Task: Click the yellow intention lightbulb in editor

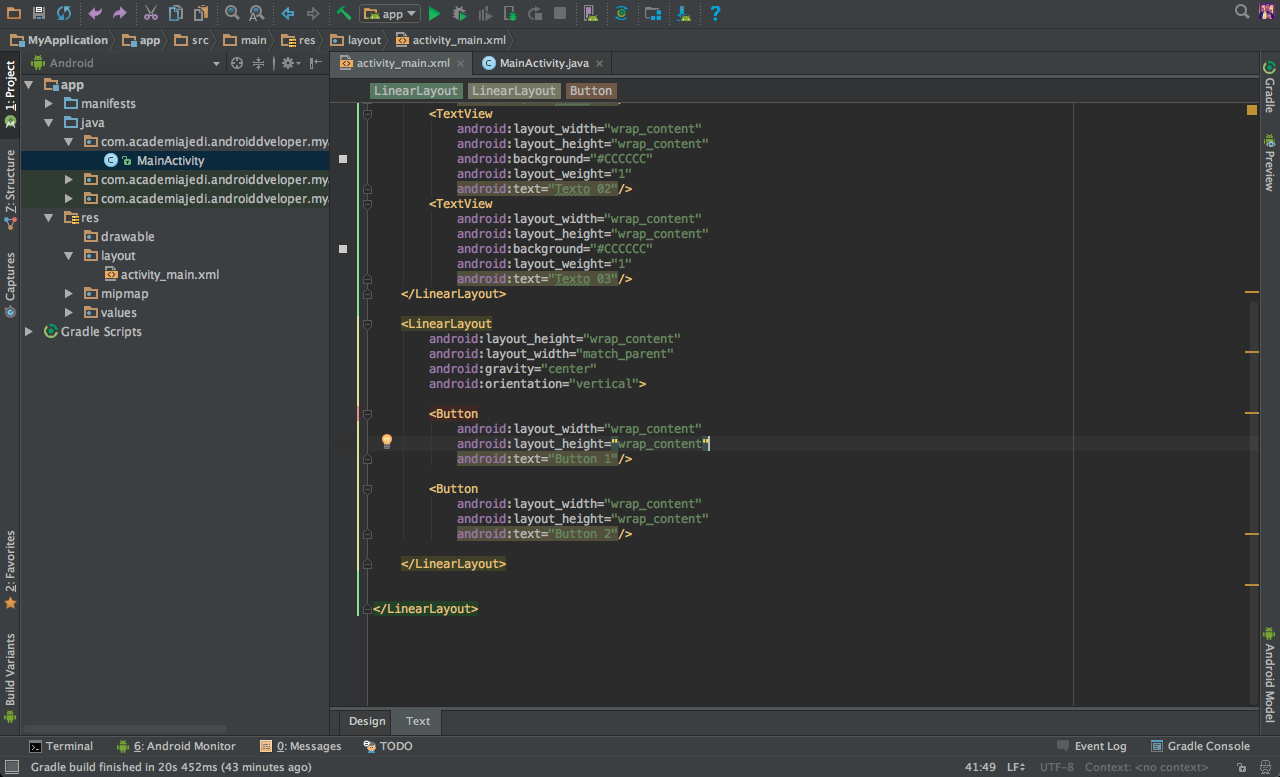Action: [387, 442]
